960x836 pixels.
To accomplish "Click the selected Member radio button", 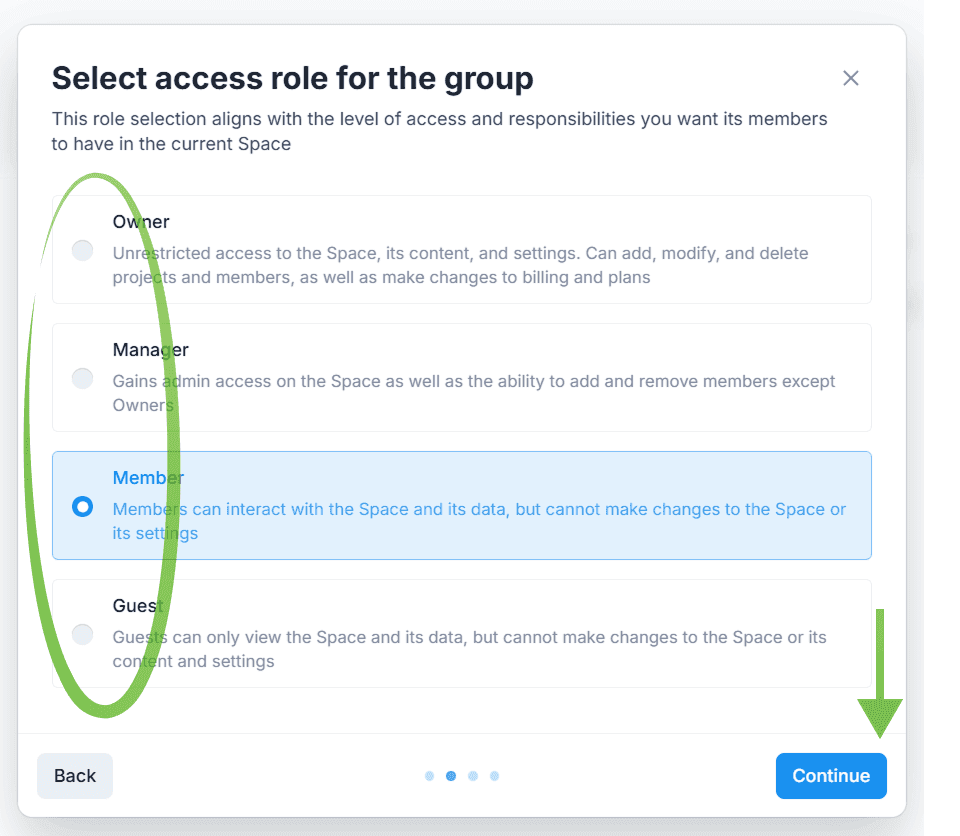I will click(x=83, y=506).
